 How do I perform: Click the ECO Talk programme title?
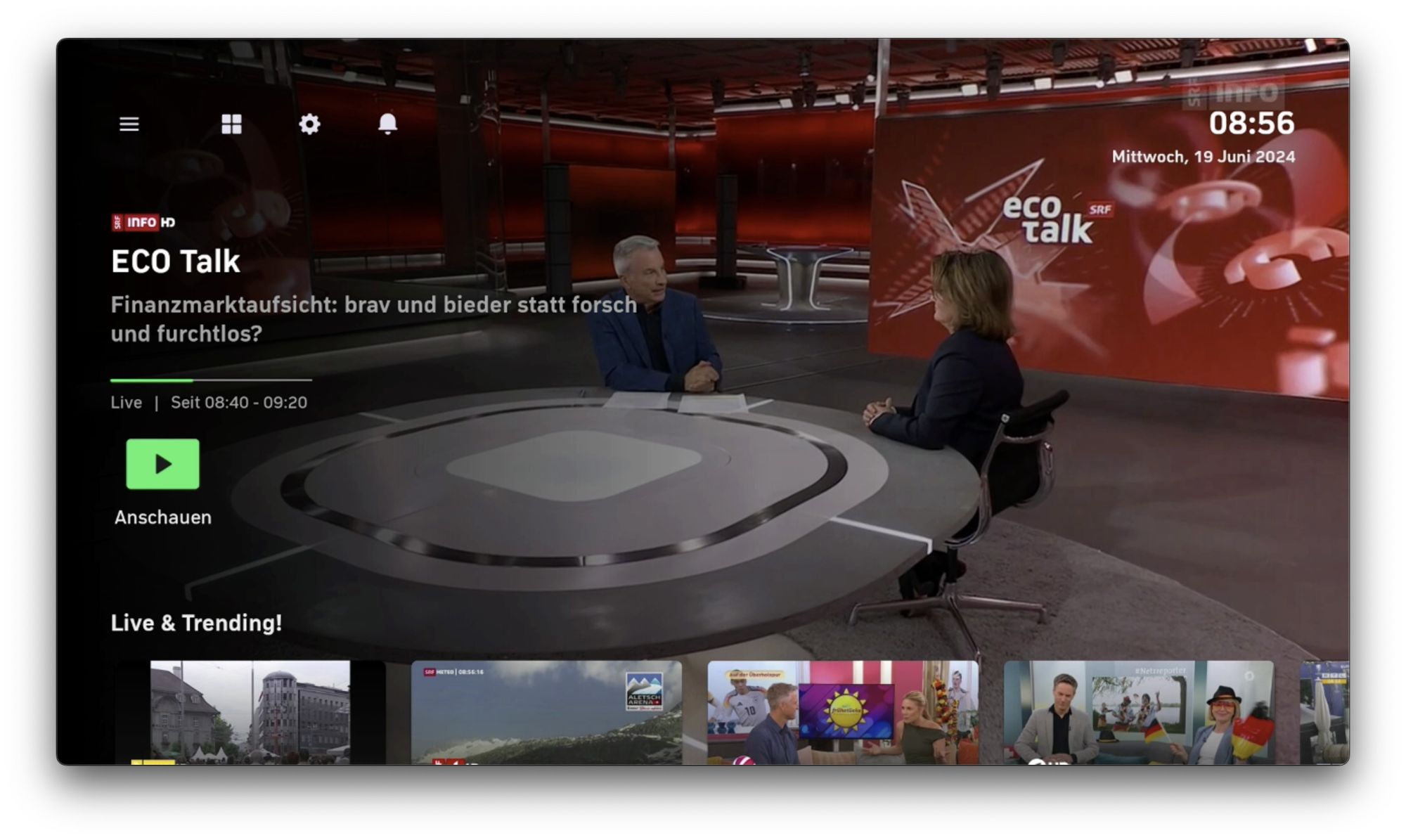176,261
